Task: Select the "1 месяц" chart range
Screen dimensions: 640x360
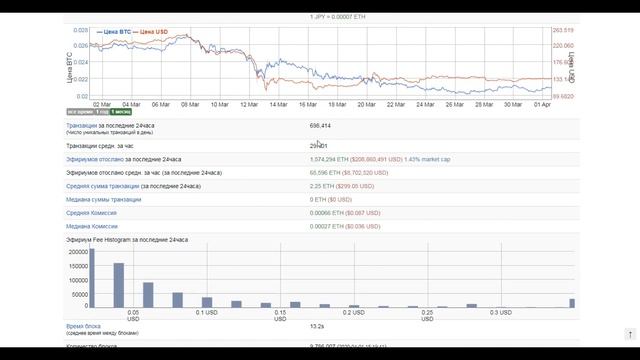Action: 121,112
